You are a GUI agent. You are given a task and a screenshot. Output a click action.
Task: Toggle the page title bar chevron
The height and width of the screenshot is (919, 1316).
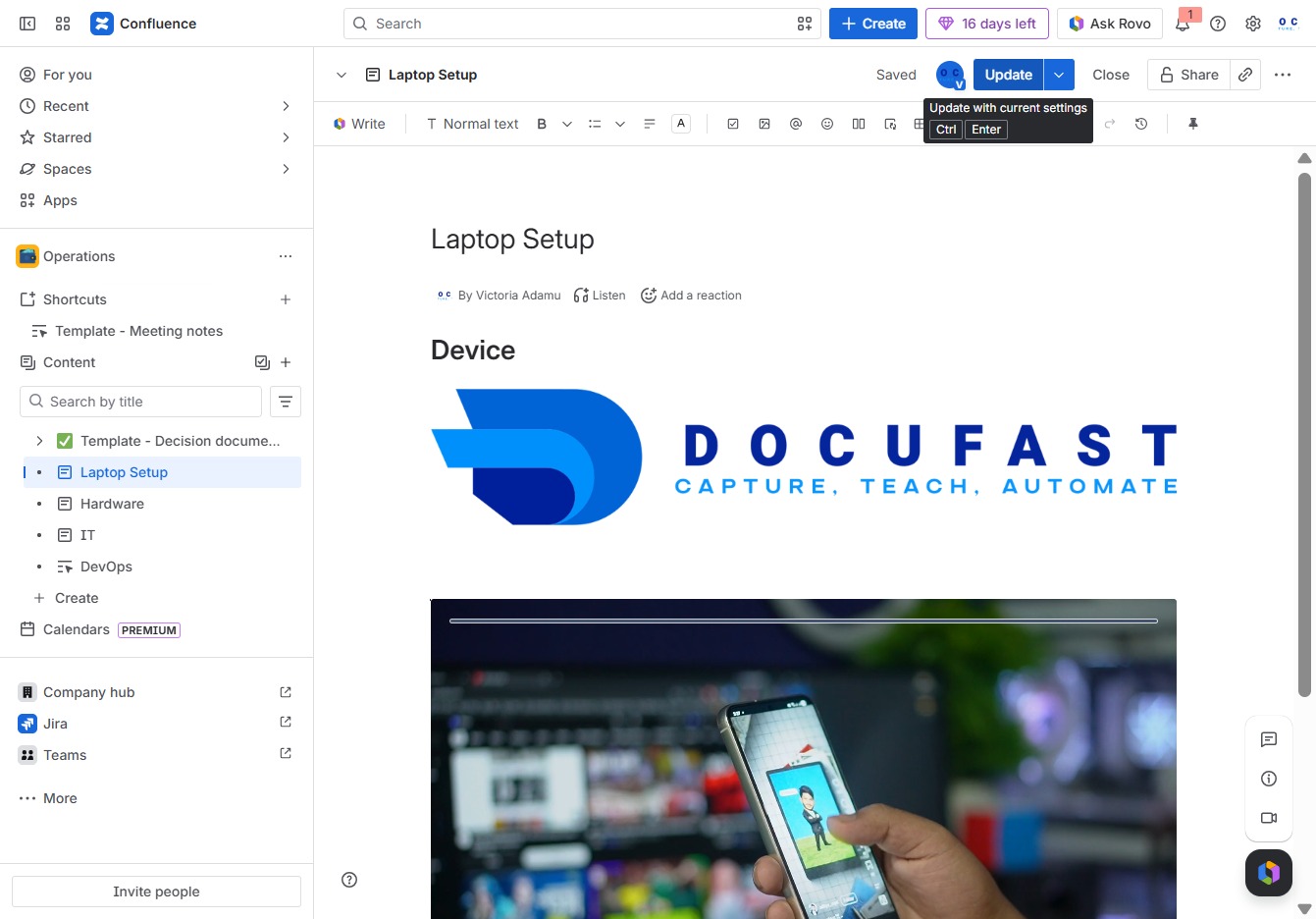pos(342,75)
